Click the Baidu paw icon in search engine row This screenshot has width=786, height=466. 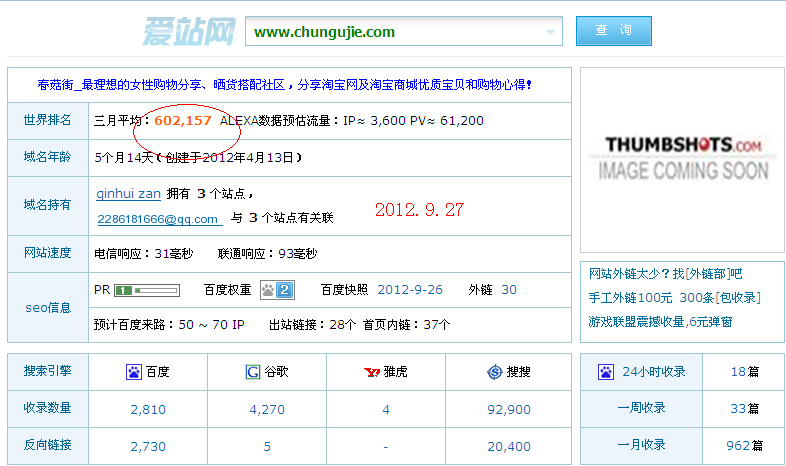(x=133, y=372)
